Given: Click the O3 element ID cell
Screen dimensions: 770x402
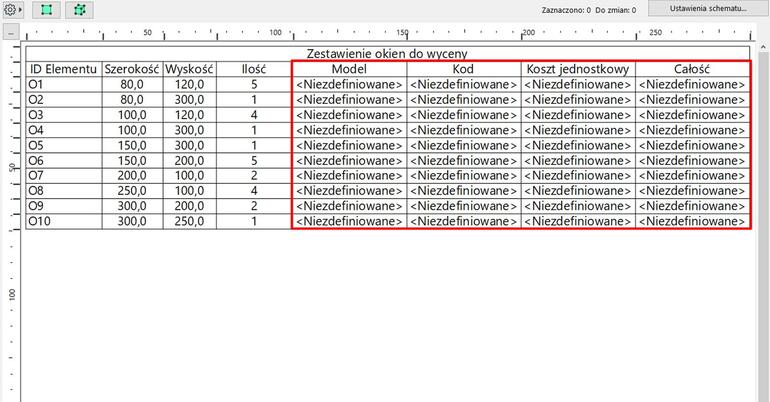Looking at the screenshot, I should coord(63,115).
